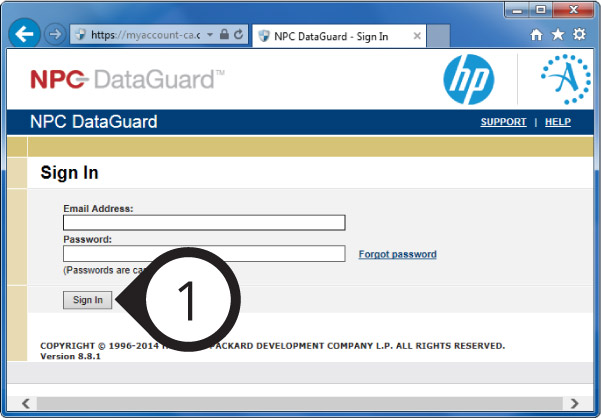Click the browser Forward arrow button
Viewport: 601px width, 418px height.
pos(55,33)
